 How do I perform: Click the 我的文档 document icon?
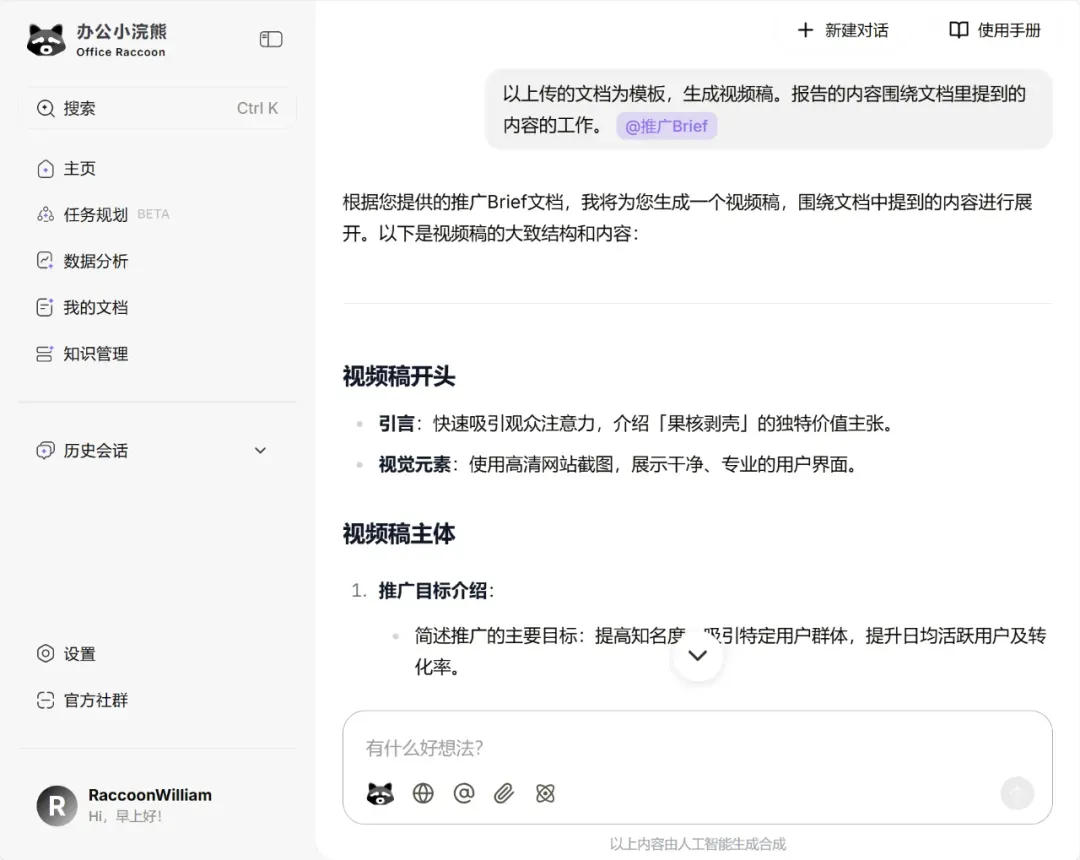pos(45,307)
